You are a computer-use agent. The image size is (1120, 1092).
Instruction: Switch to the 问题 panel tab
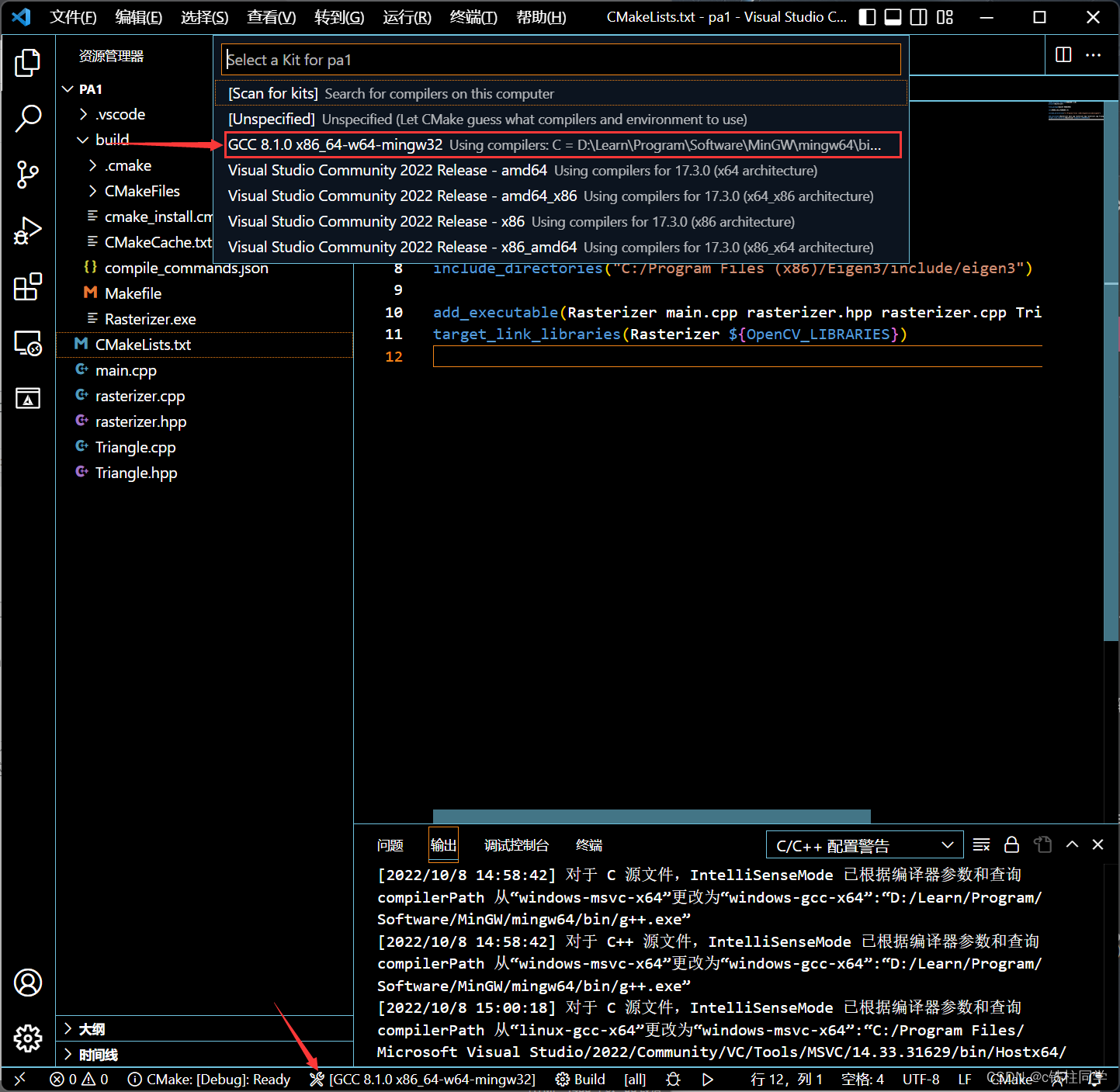(x=390, y=845)
